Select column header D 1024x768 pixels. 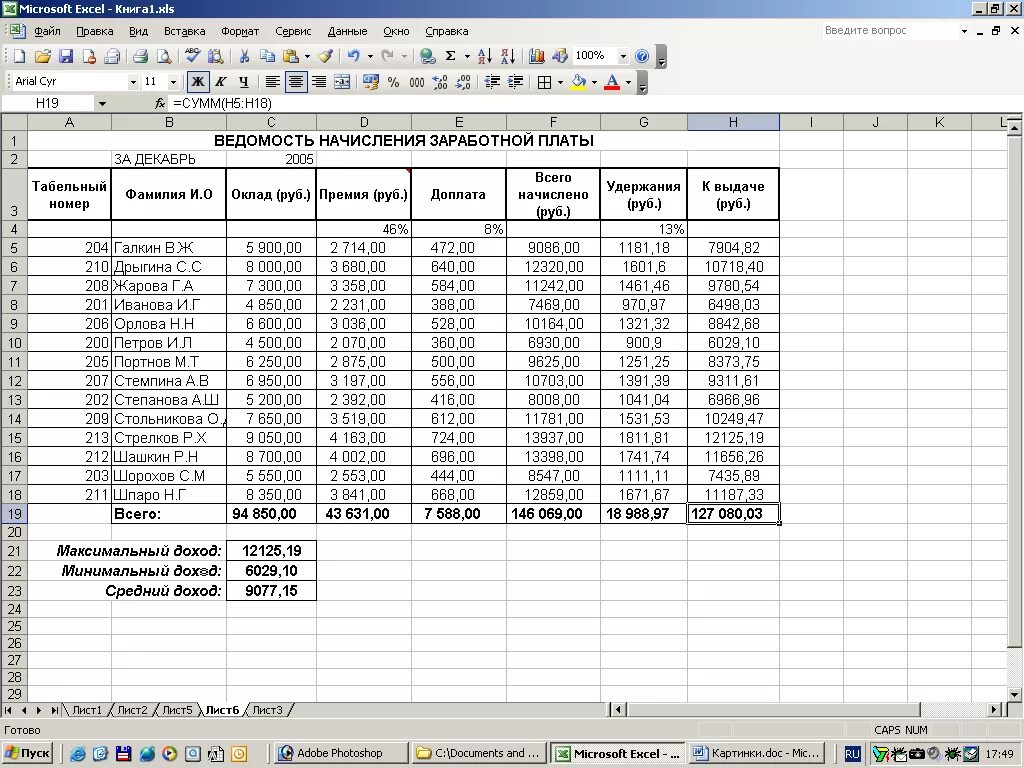coord(364,122)
